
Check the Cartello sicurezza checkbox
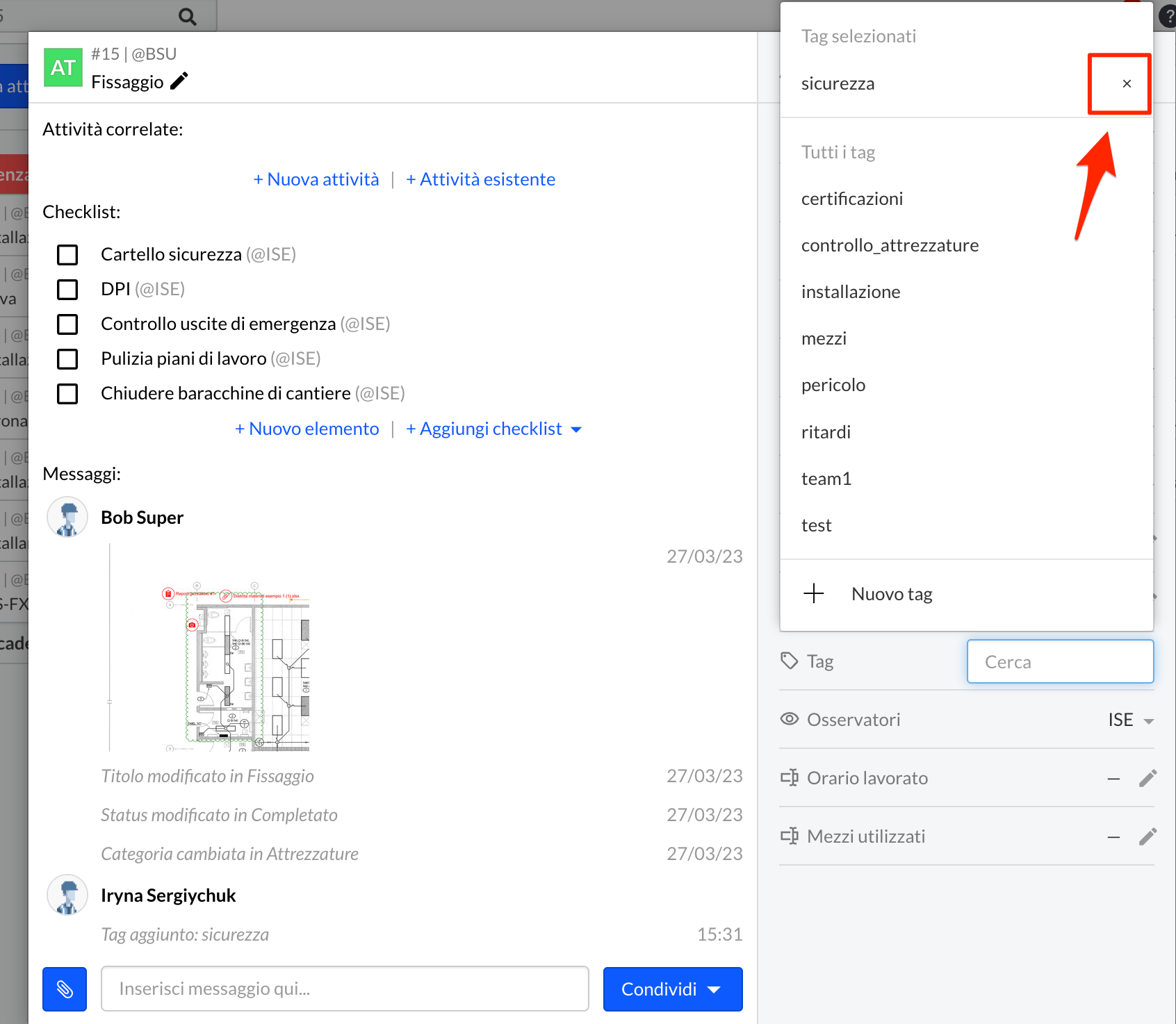point(67,255)
